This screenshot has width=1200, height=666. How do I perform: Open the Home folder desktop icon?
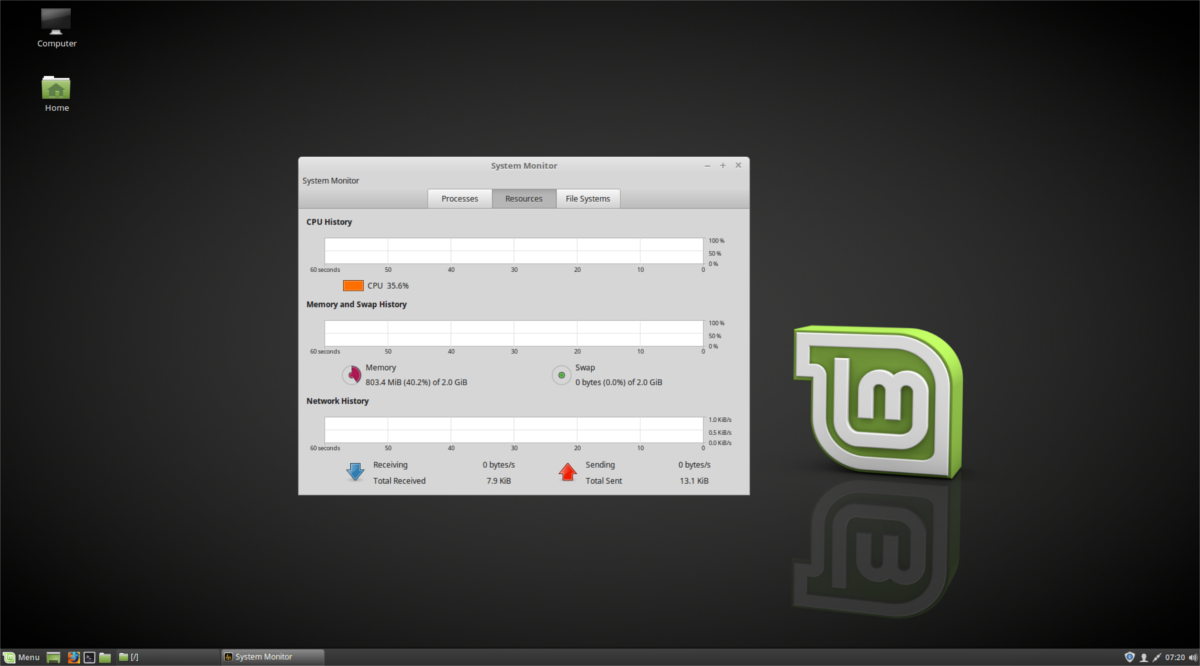(57, 93)
